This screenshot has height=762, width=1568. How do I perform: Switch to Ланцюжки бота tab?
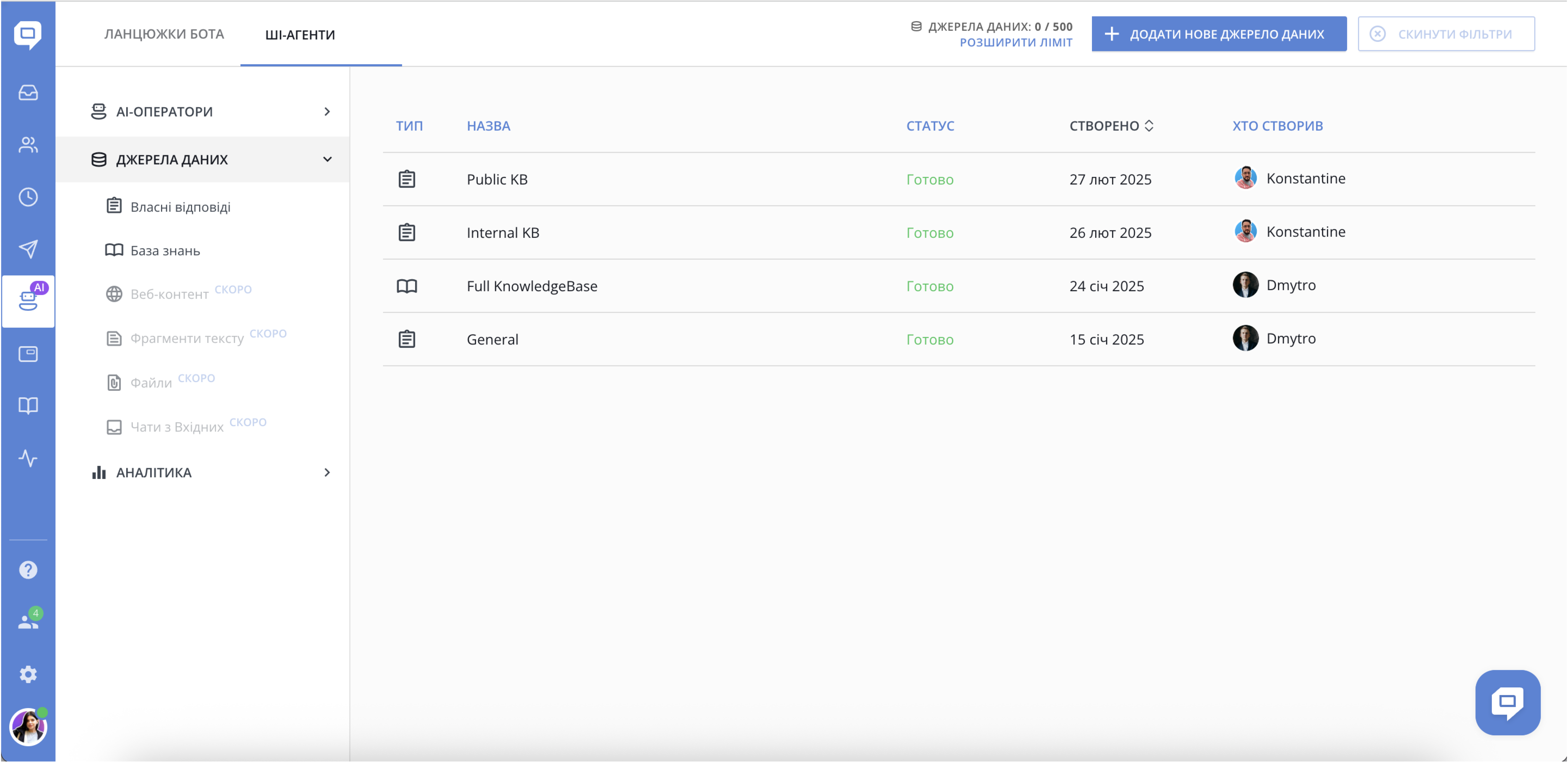click(x=164, y=34)
